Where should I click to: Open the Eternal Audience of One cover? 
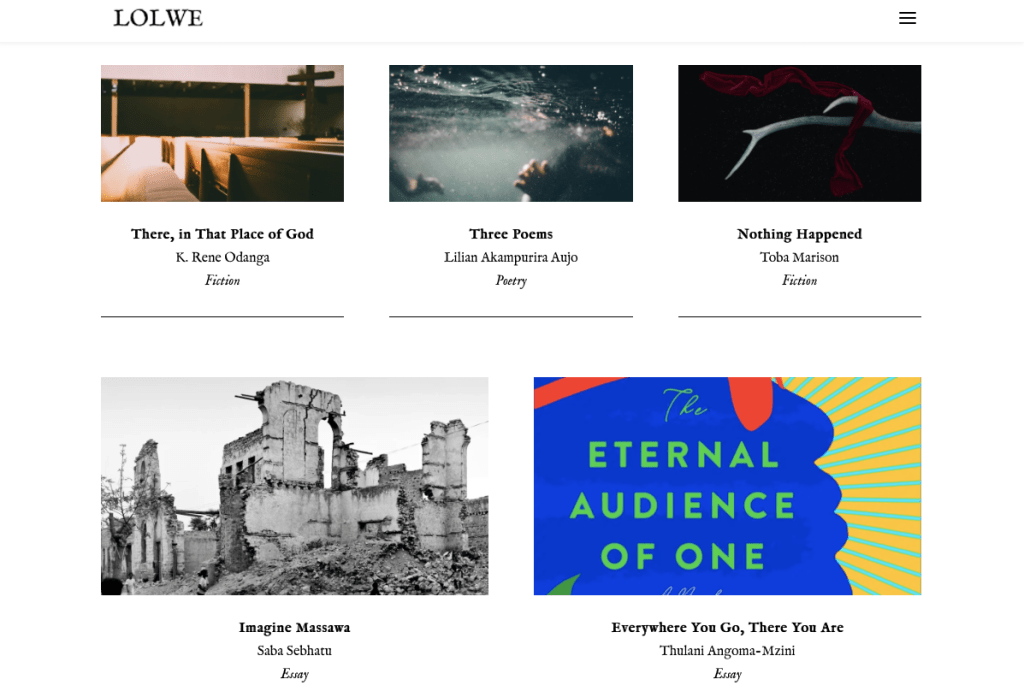[728, 486]
